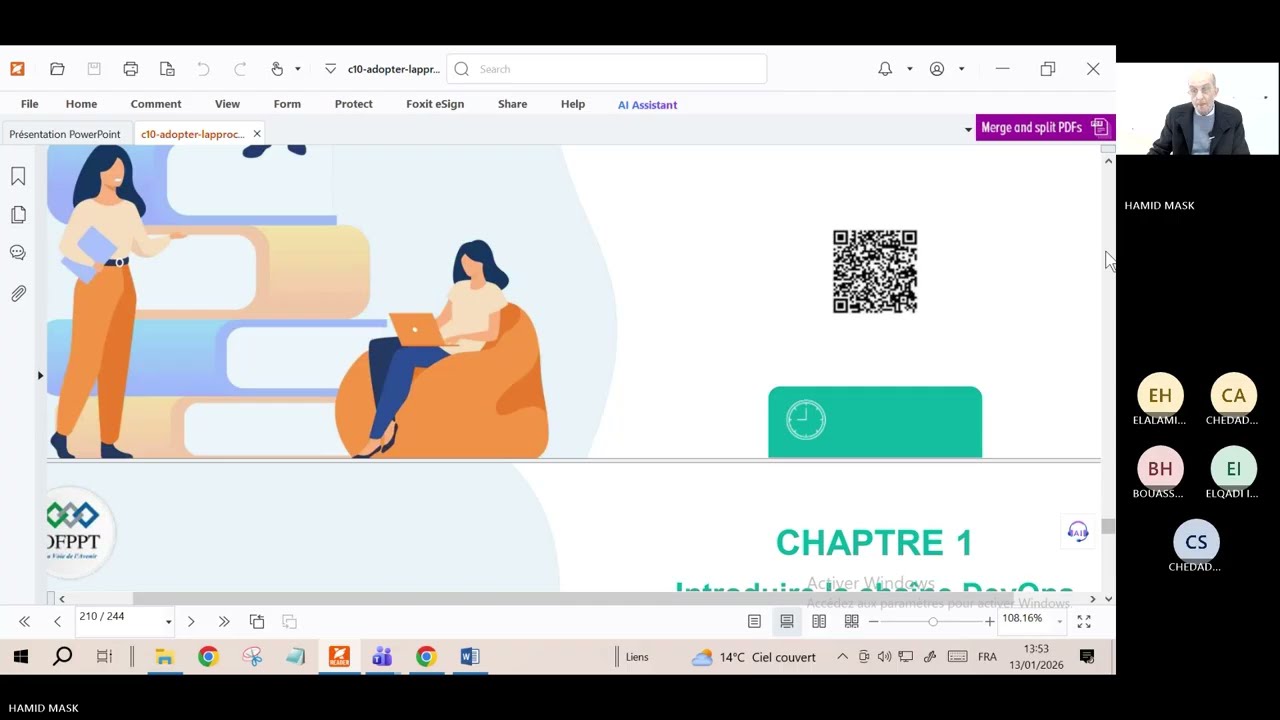Open the page number dropdown arrow

click(168, 622)
